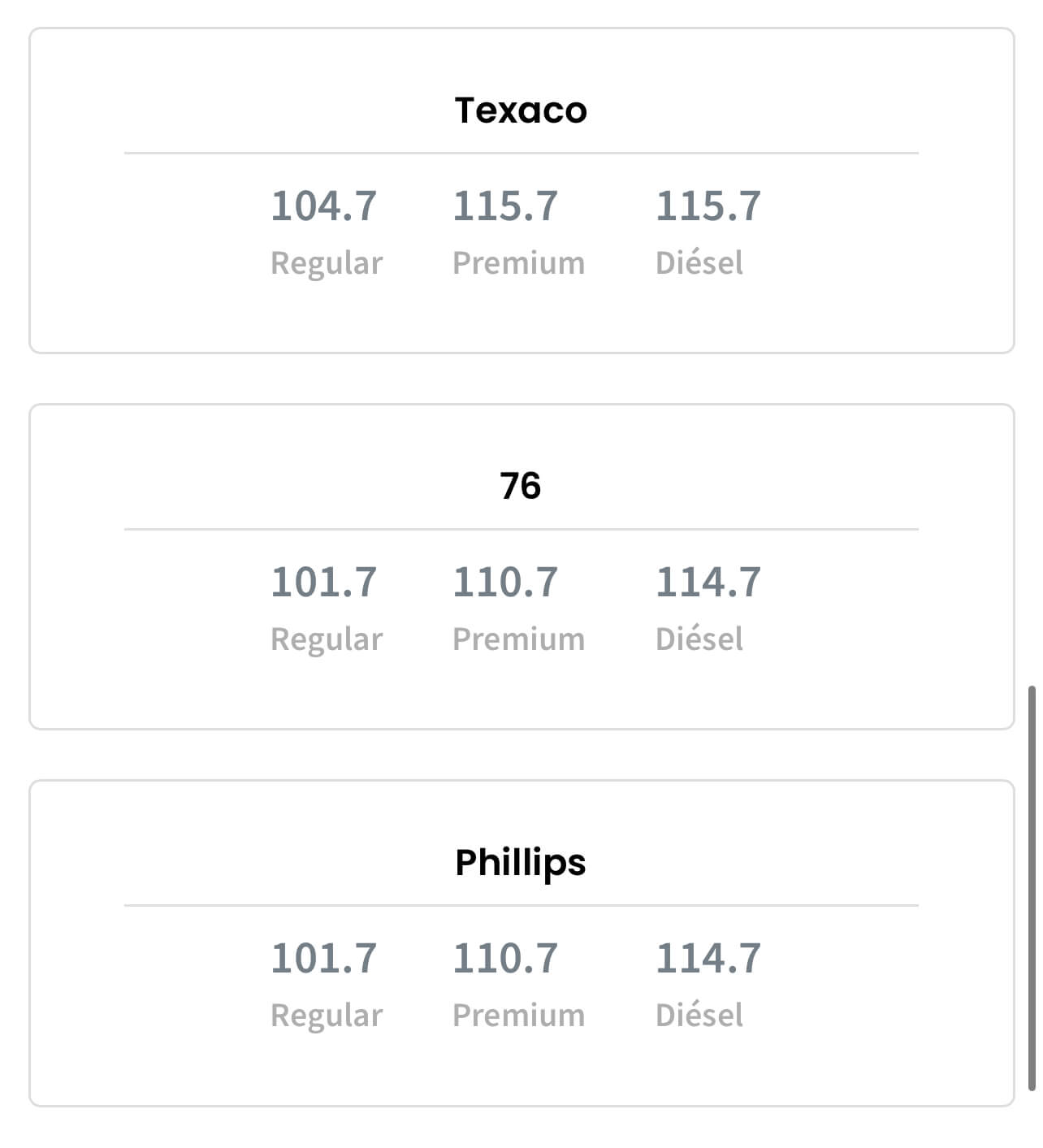Click the vertical scrollbar thumb
The image size is (1043, 1148).
point(1032,887)
